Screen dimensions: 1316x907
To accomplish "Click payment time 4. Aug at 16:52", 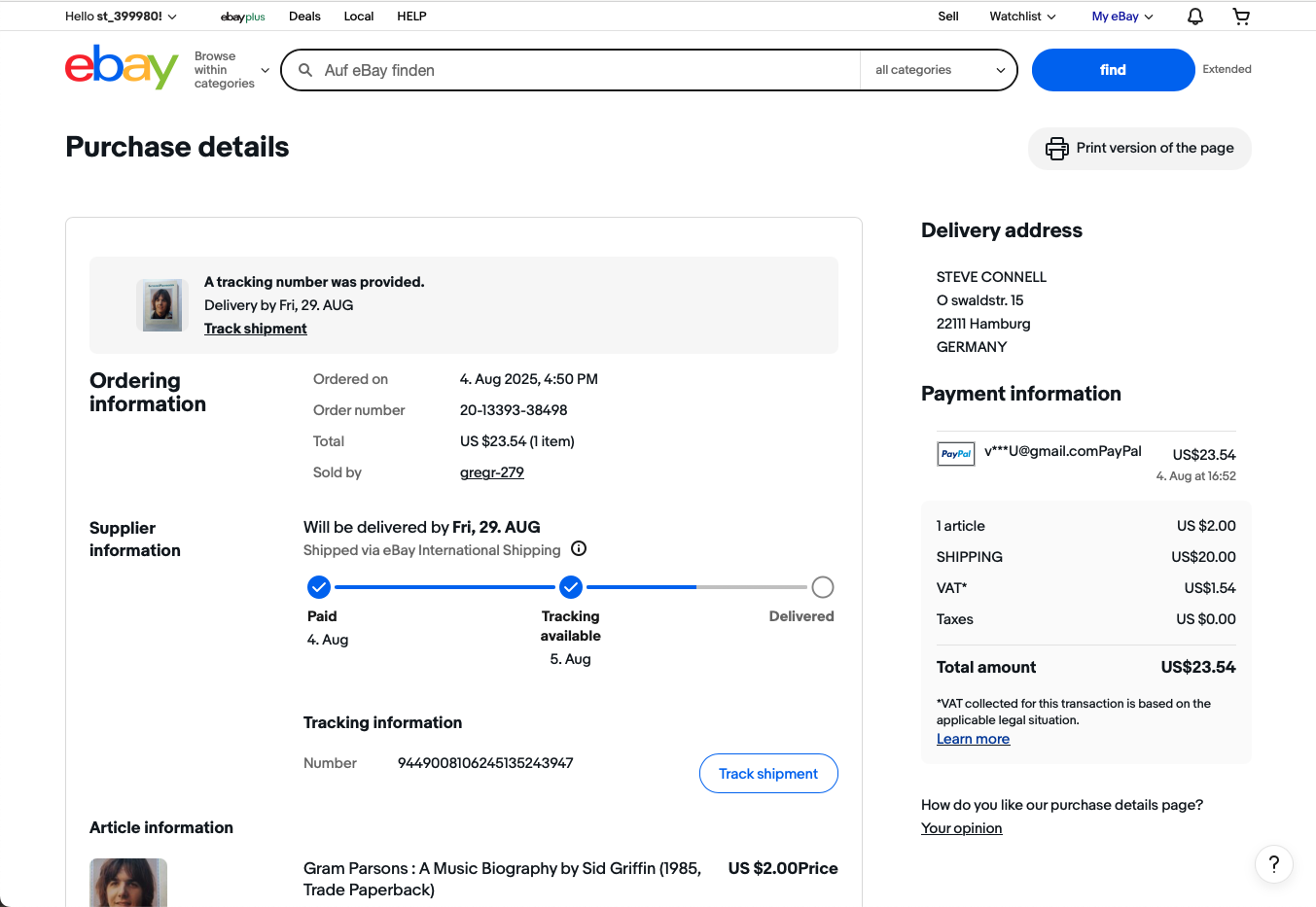I will (x=1195, y=476).
